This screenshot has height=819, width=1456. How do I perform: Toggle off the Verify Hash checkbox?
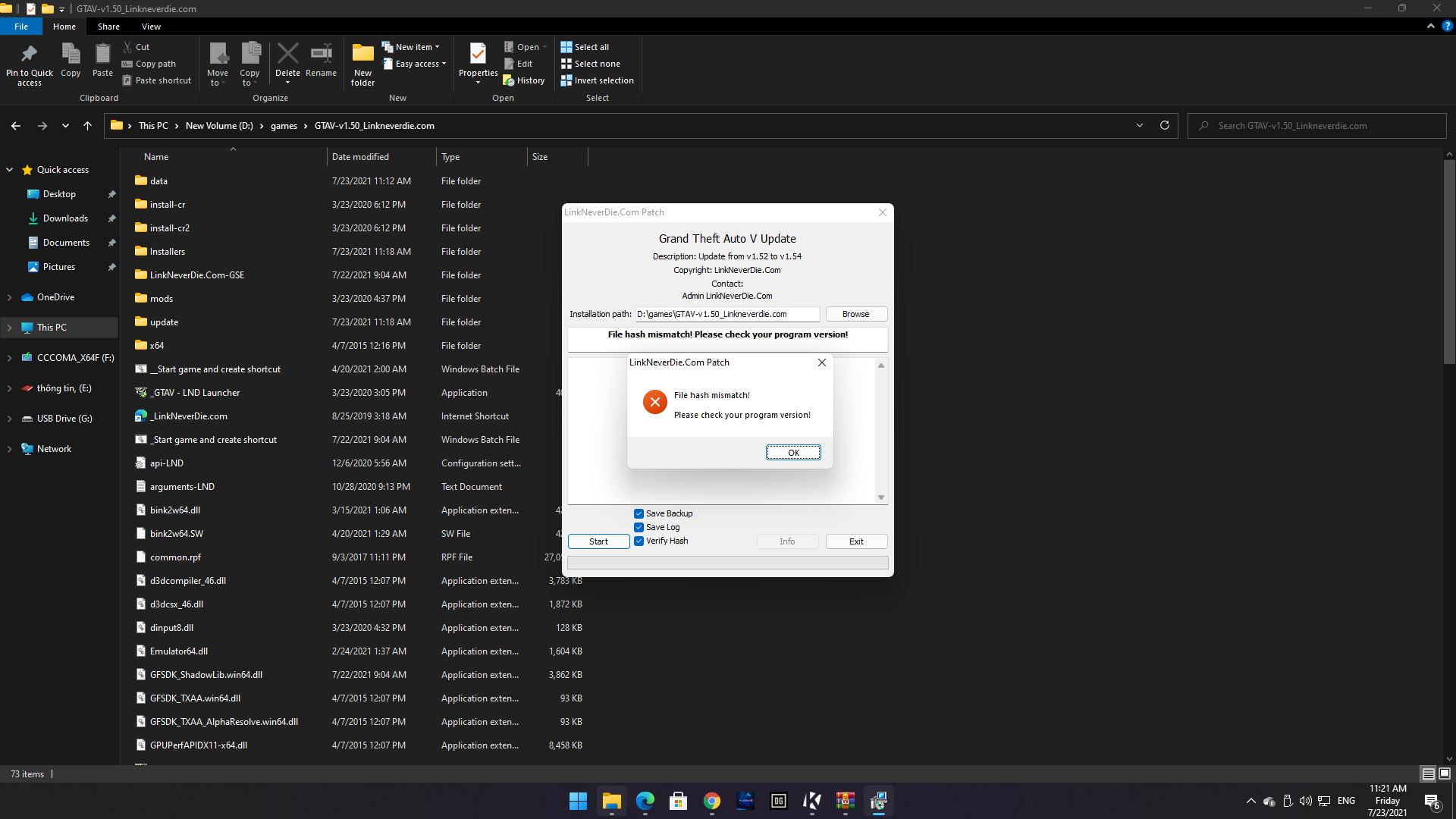pos(639,541)
